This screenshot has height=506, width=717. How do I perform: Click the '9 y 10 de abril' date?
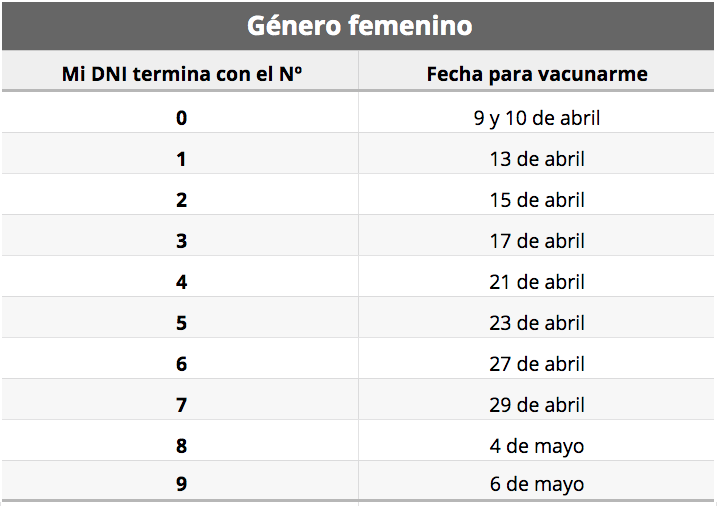537,118
